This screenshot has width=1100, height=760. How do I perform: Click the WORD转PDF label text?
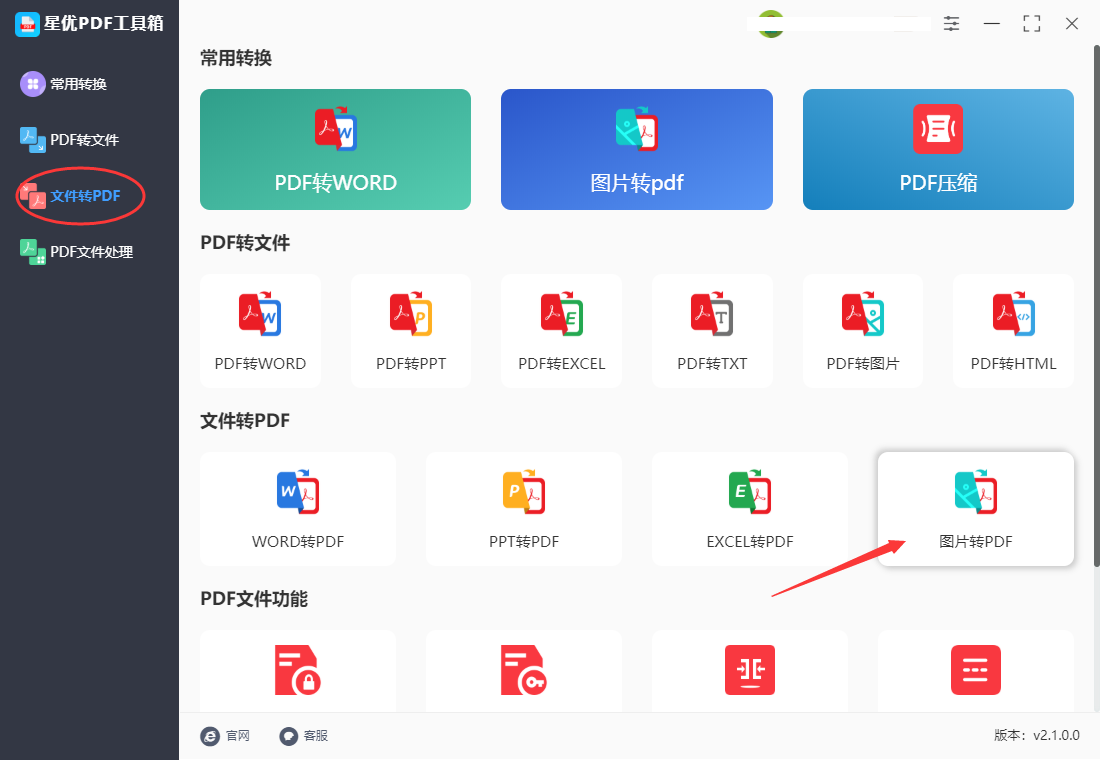298,542
